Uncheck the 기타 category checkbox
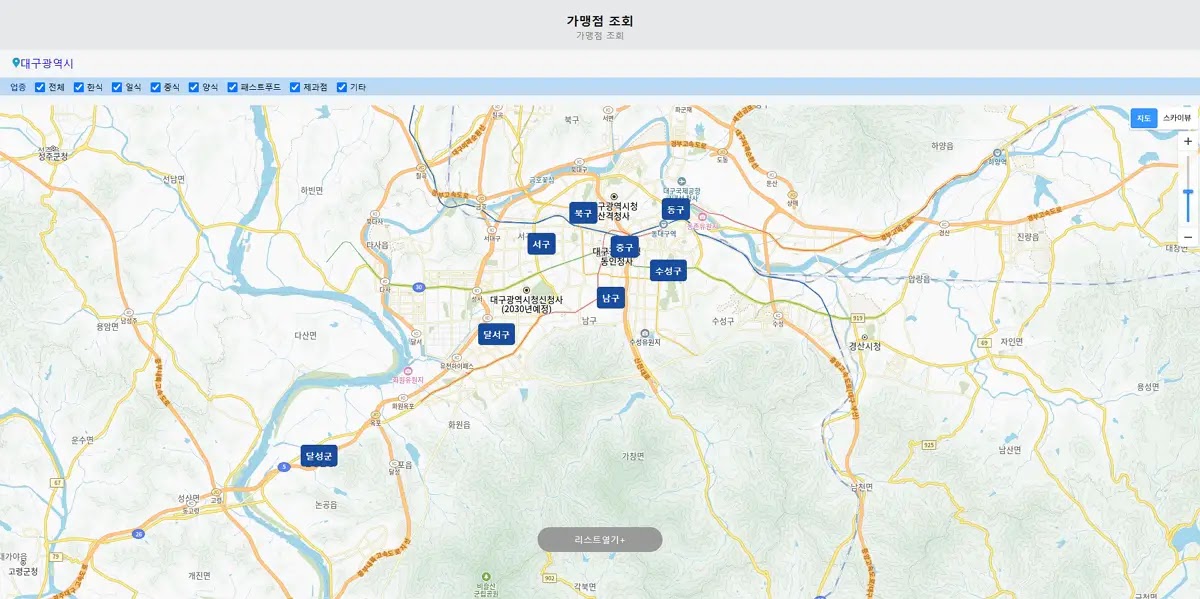 coord(341,87)
